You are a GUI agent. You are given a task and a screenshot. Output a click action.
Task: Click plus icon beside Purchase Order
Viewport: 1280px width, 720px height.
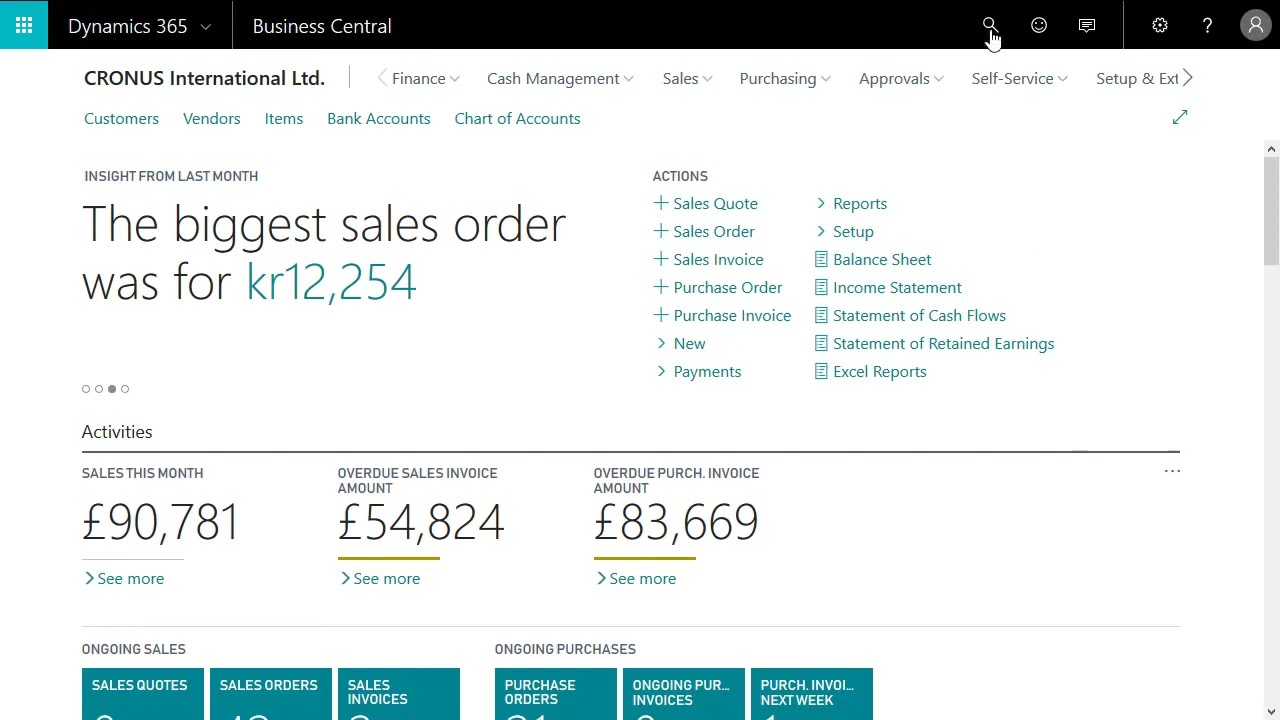tap(660, 287)
